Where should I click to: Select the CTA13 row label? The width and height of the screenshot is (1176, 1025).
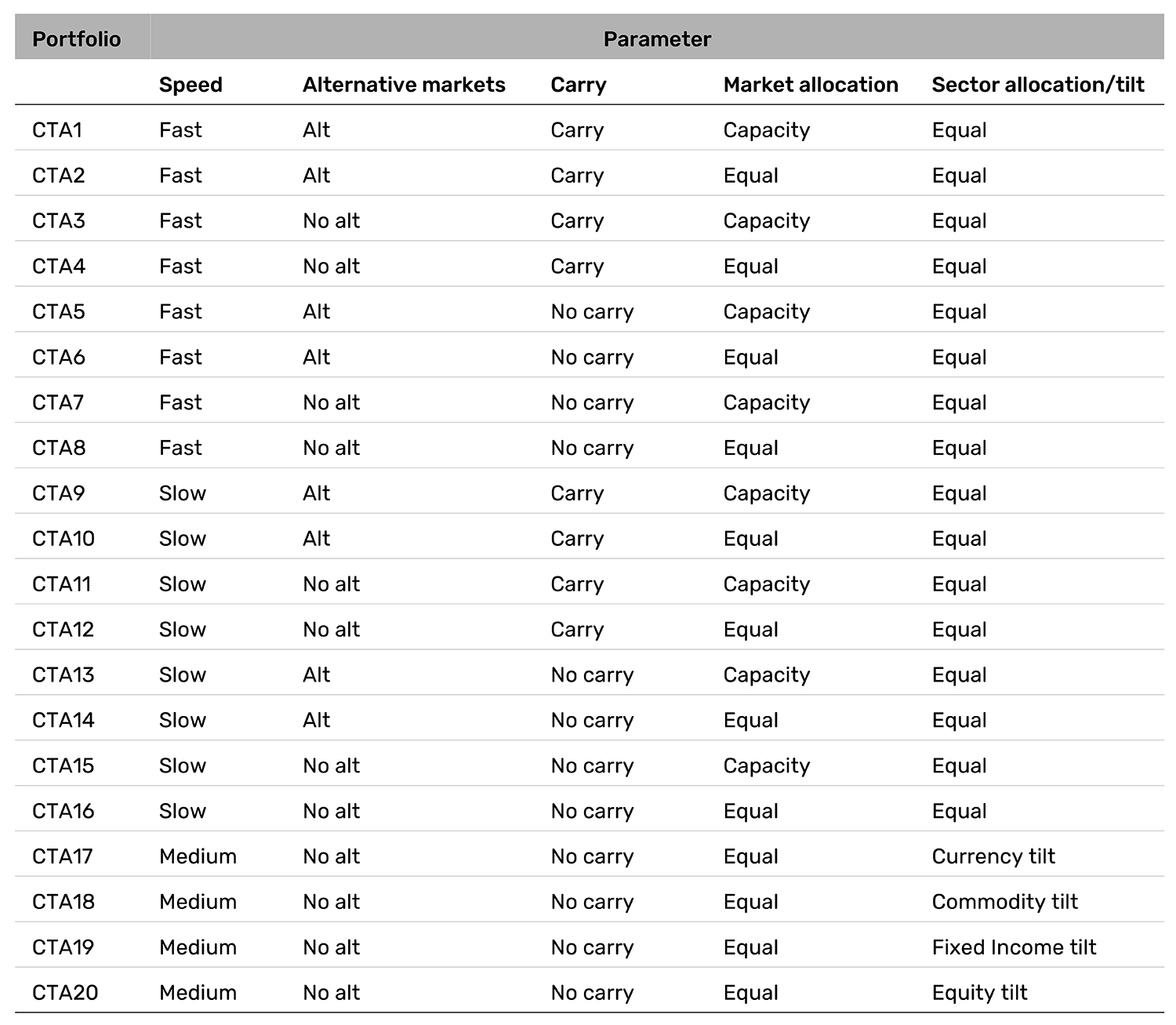[63, 675]
